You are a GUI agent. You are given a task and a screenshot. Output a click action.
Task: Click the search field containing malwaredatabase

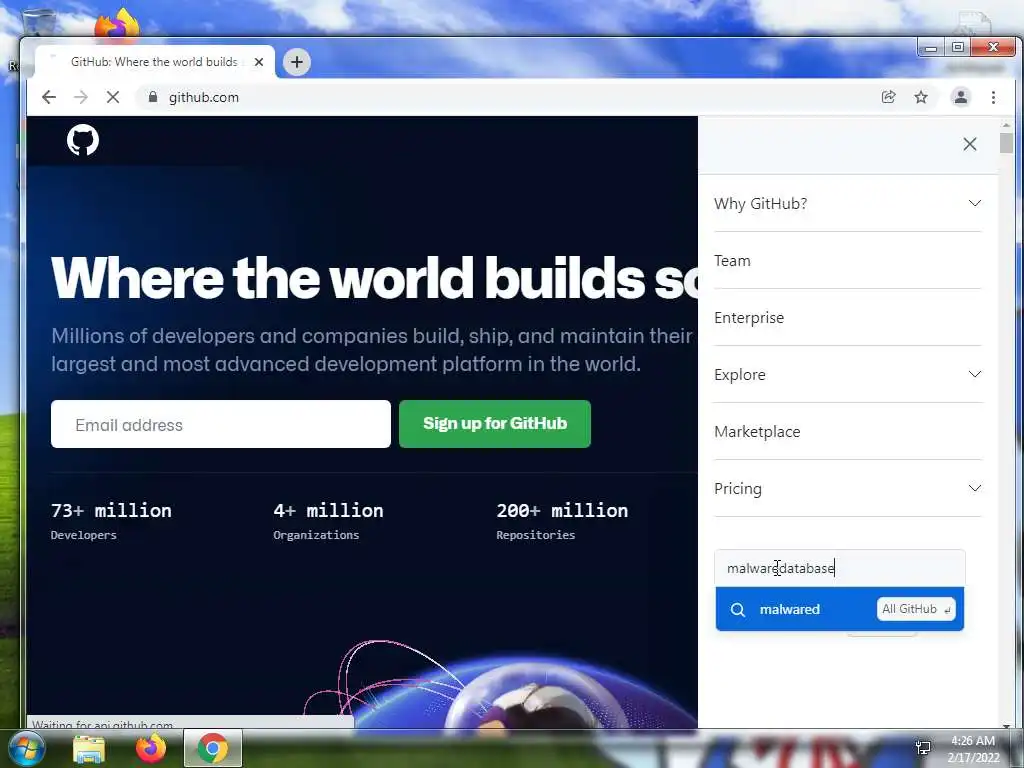[840, 568]
